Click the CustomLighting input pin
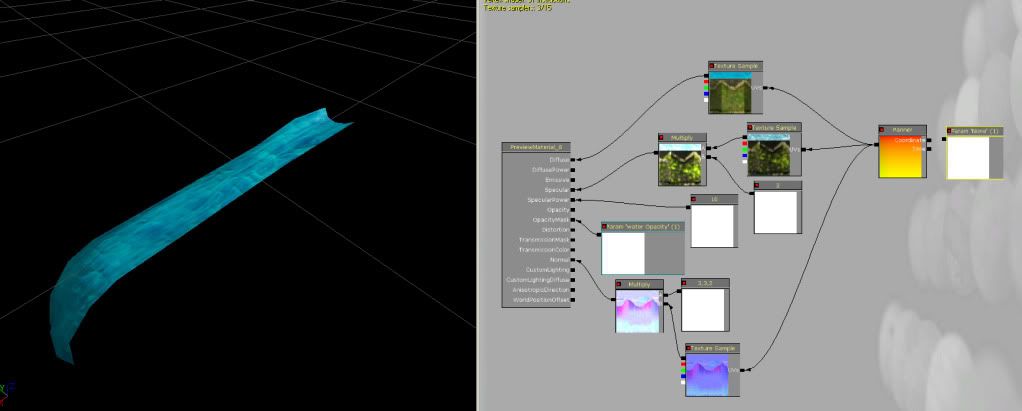Viewport: 1022px width, 411px height. (573, 270)
